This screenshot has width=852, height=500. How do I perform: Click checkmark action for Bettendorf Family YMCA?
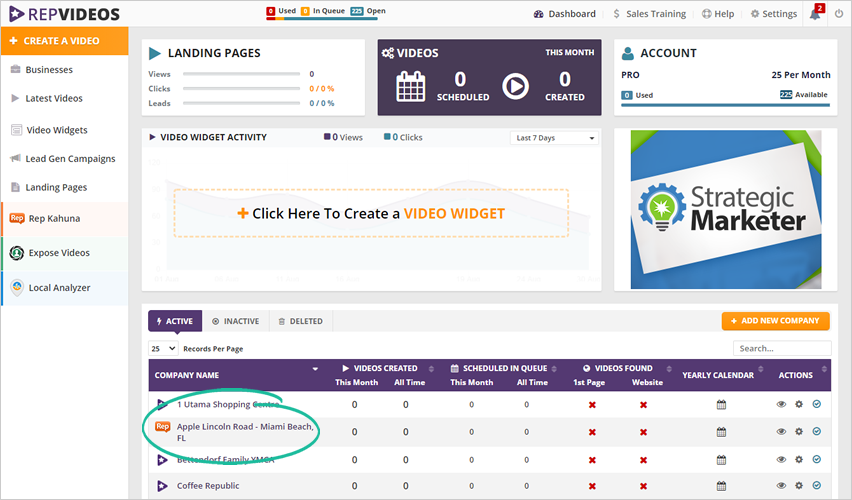pyautogui.click(x=816, y=459)
